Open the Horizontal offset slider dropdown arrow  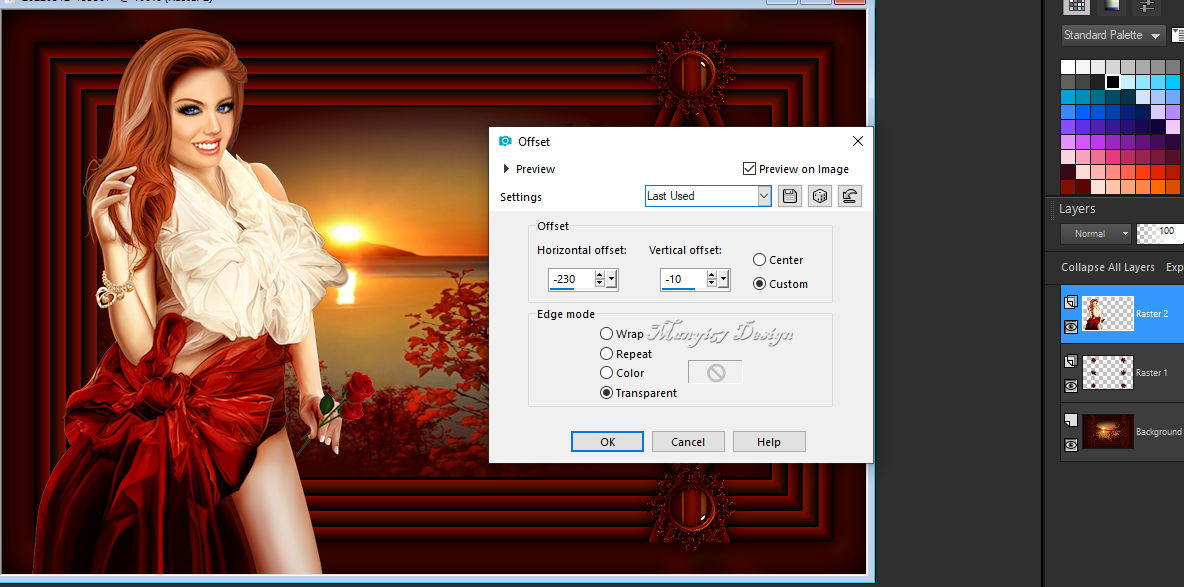click(612, 280)
